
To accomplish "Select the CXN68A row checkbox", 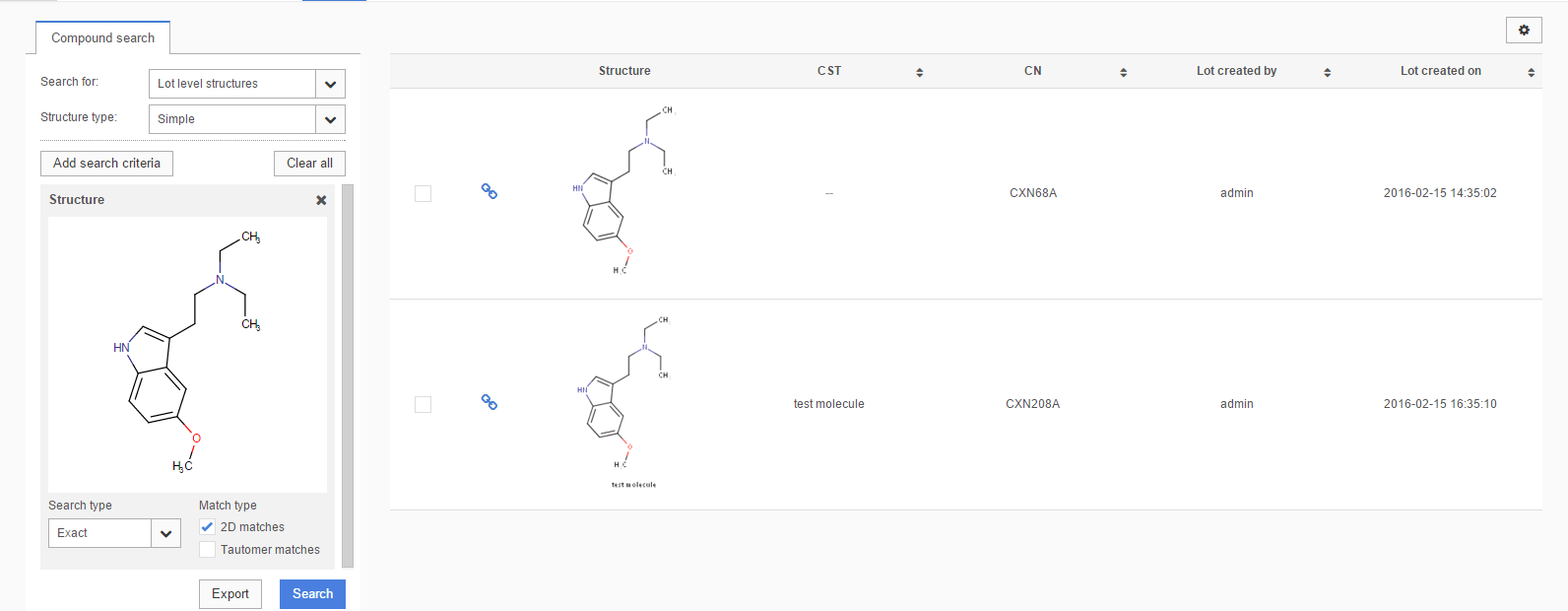I will [424, 194].
